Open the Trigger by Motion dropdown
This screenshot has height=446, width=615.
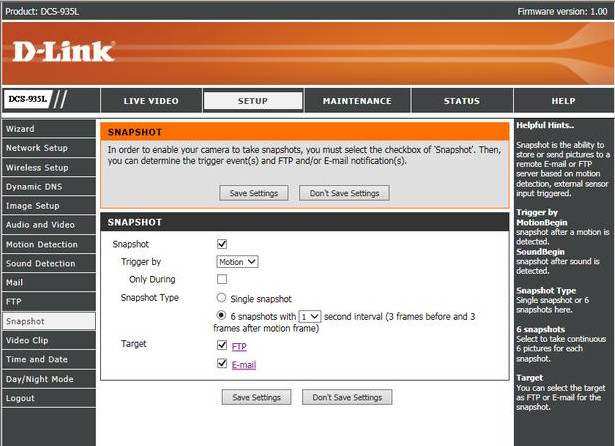(237, 262)
